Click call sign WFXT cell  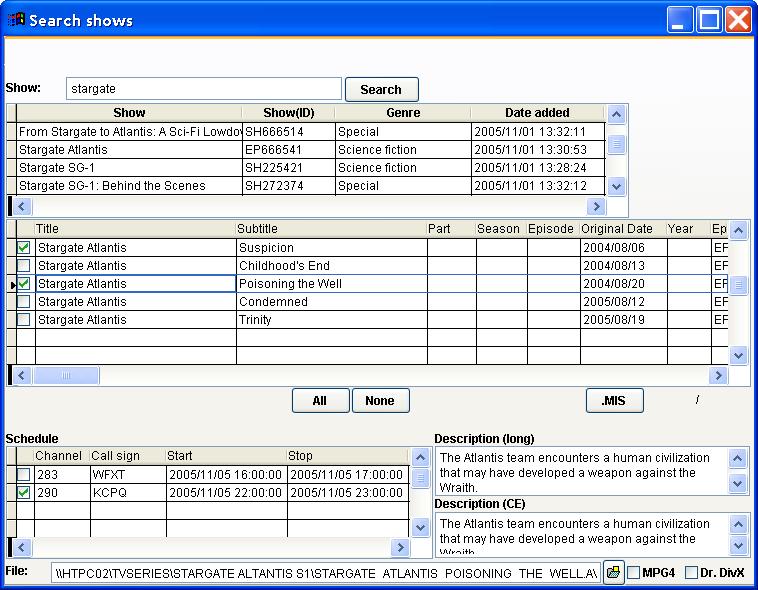point(128,474)
